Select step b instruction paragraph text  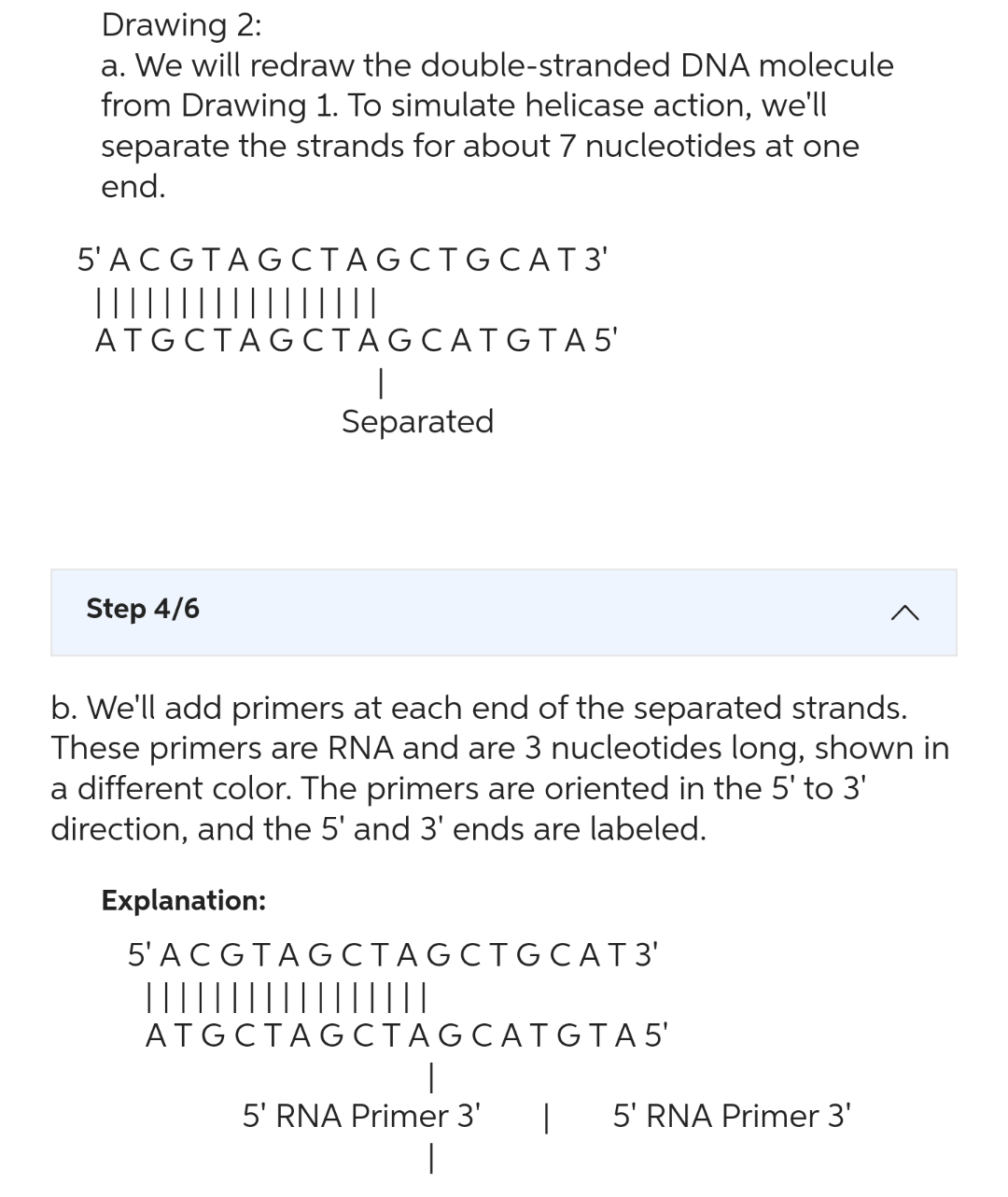499,767
